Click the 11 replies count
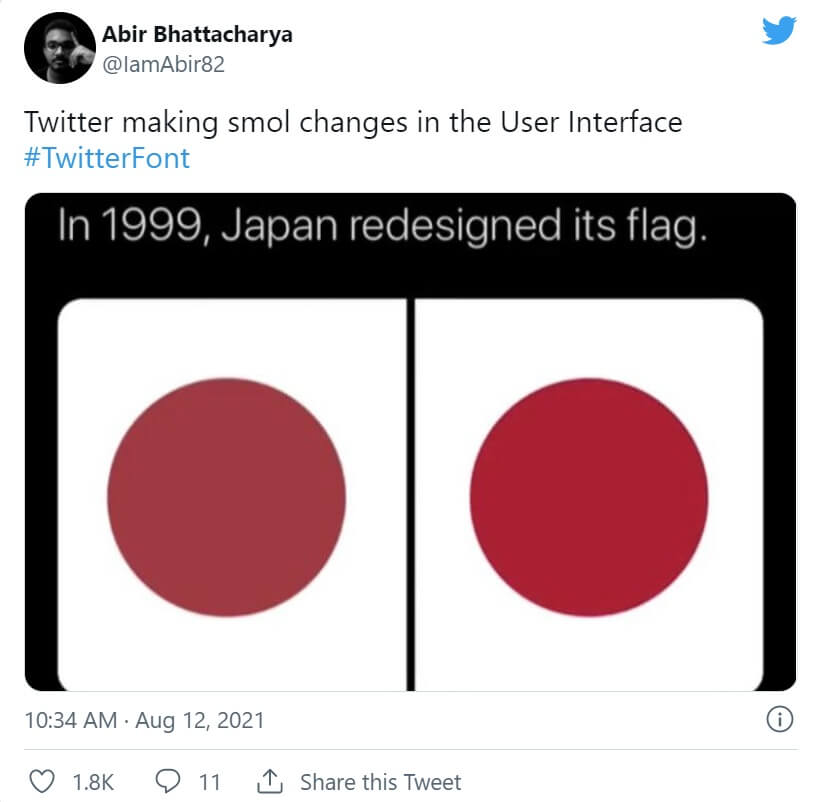 coord(209,781)
